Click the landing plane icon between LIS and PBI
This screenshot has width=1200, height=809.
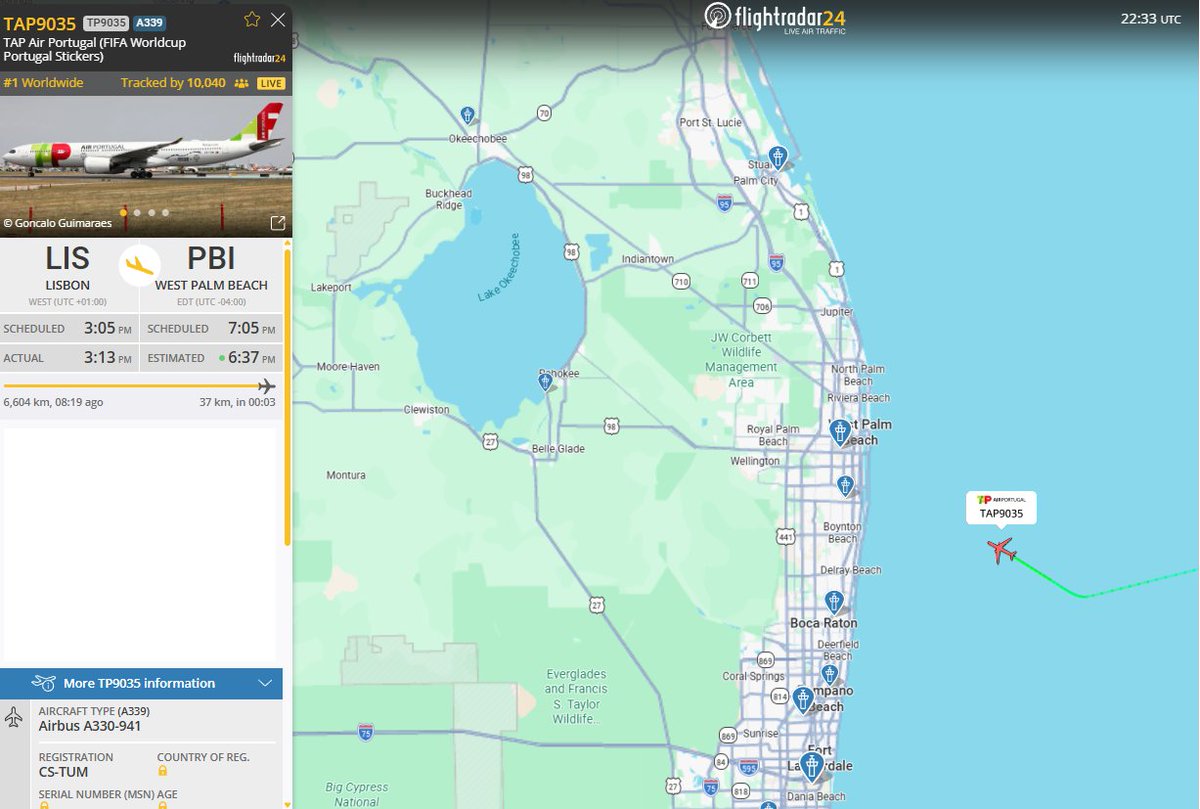(140, 265)
